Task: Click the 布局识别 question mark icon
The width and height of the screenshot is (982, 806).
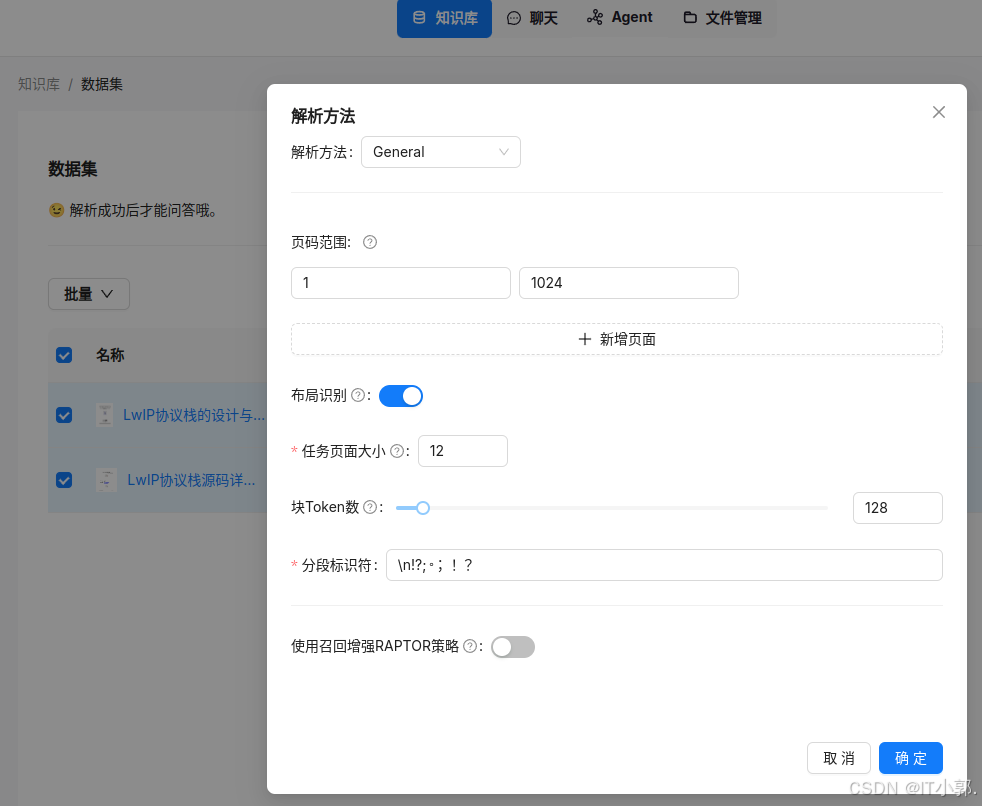Action: 358,395
